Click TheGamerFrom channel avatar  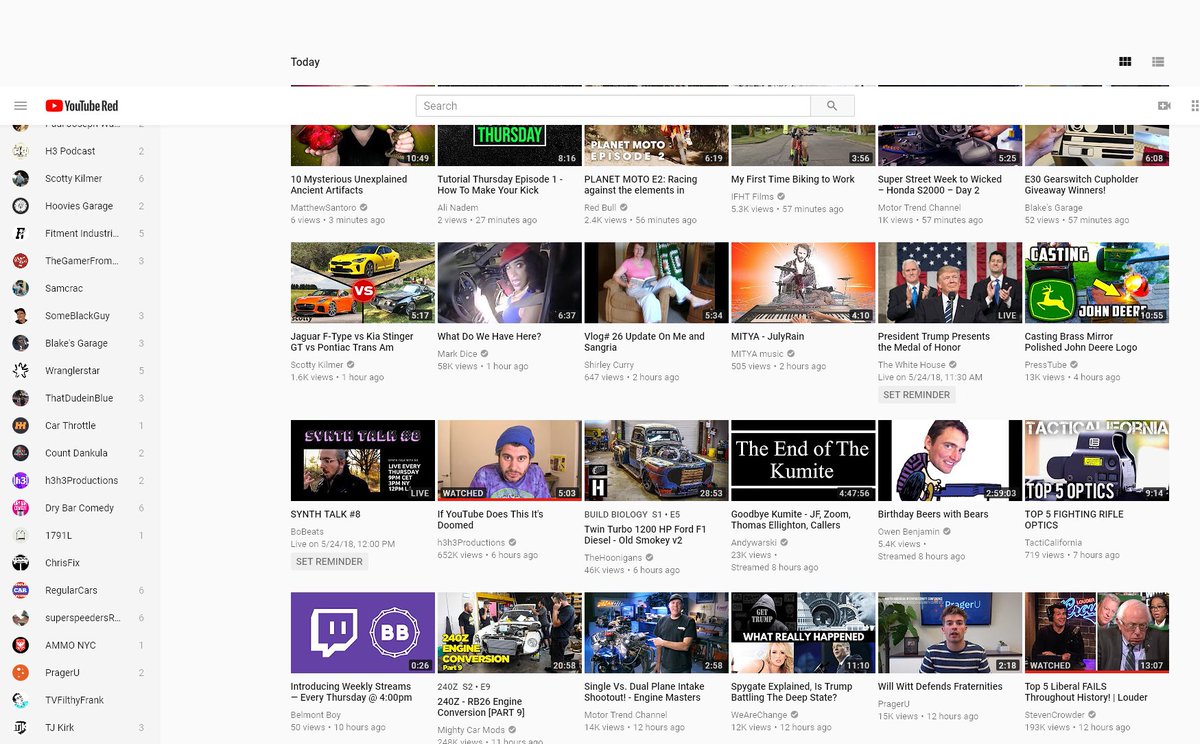tap(20, 261)
